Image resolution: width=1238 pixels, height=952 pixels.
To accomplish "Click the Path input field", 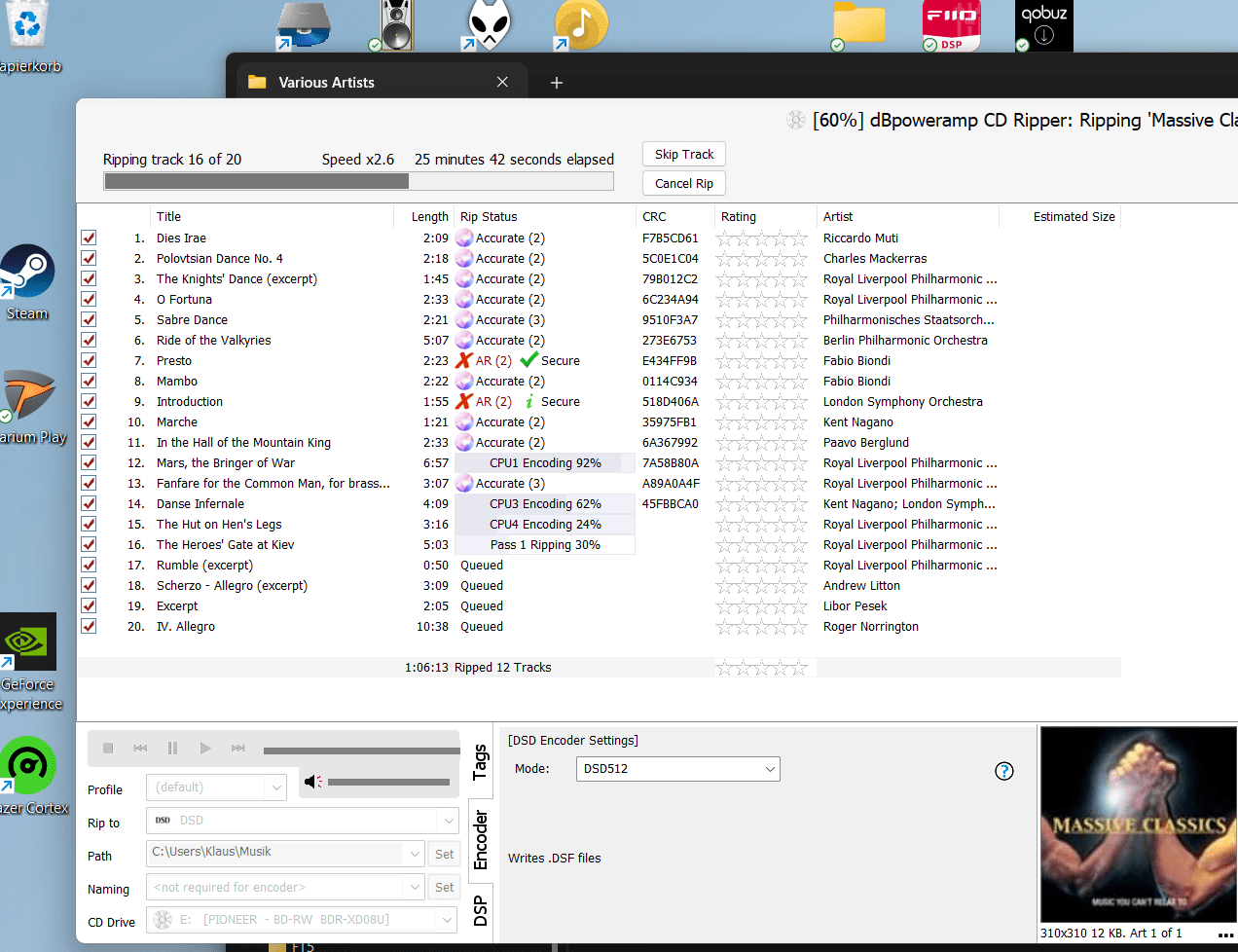I will click(x=275, y=854).
